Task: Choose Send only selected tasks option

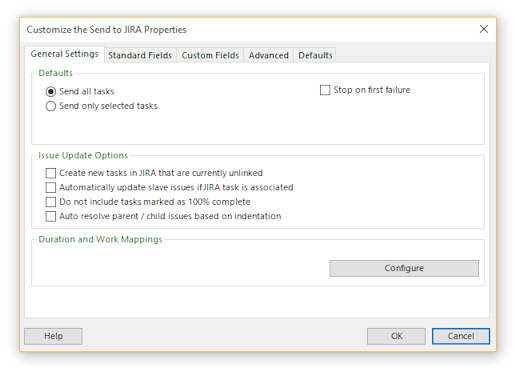Action: [x=51, y=106]
